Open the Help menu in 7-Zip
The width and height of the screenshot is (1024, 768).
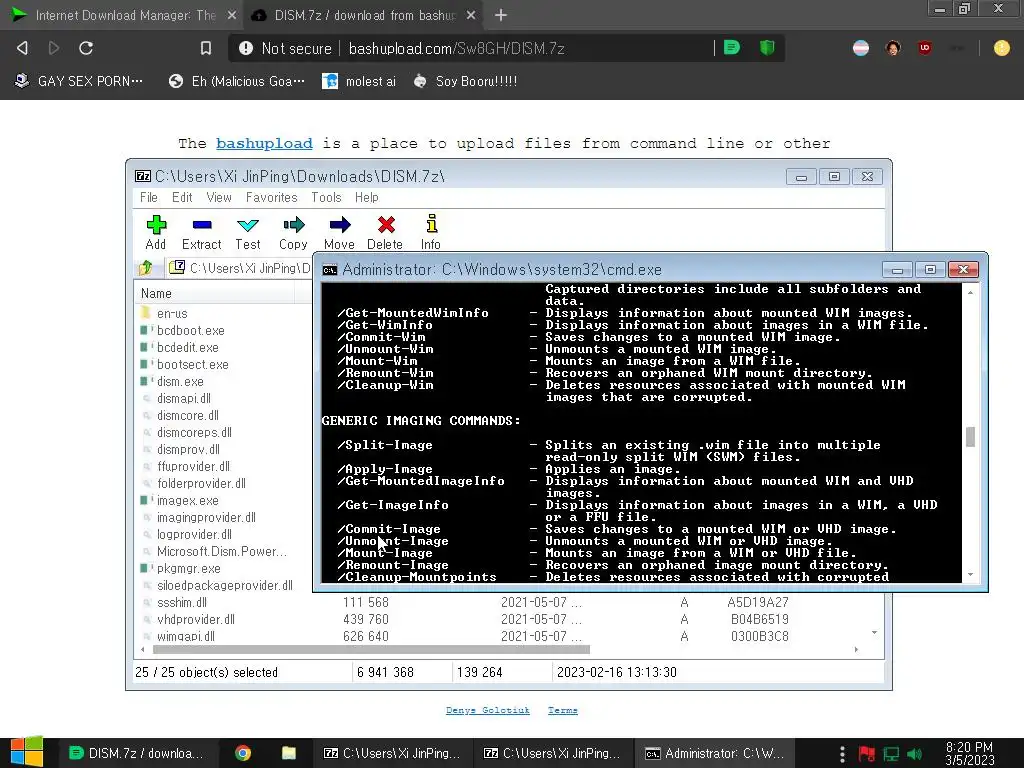pos(367,197)
